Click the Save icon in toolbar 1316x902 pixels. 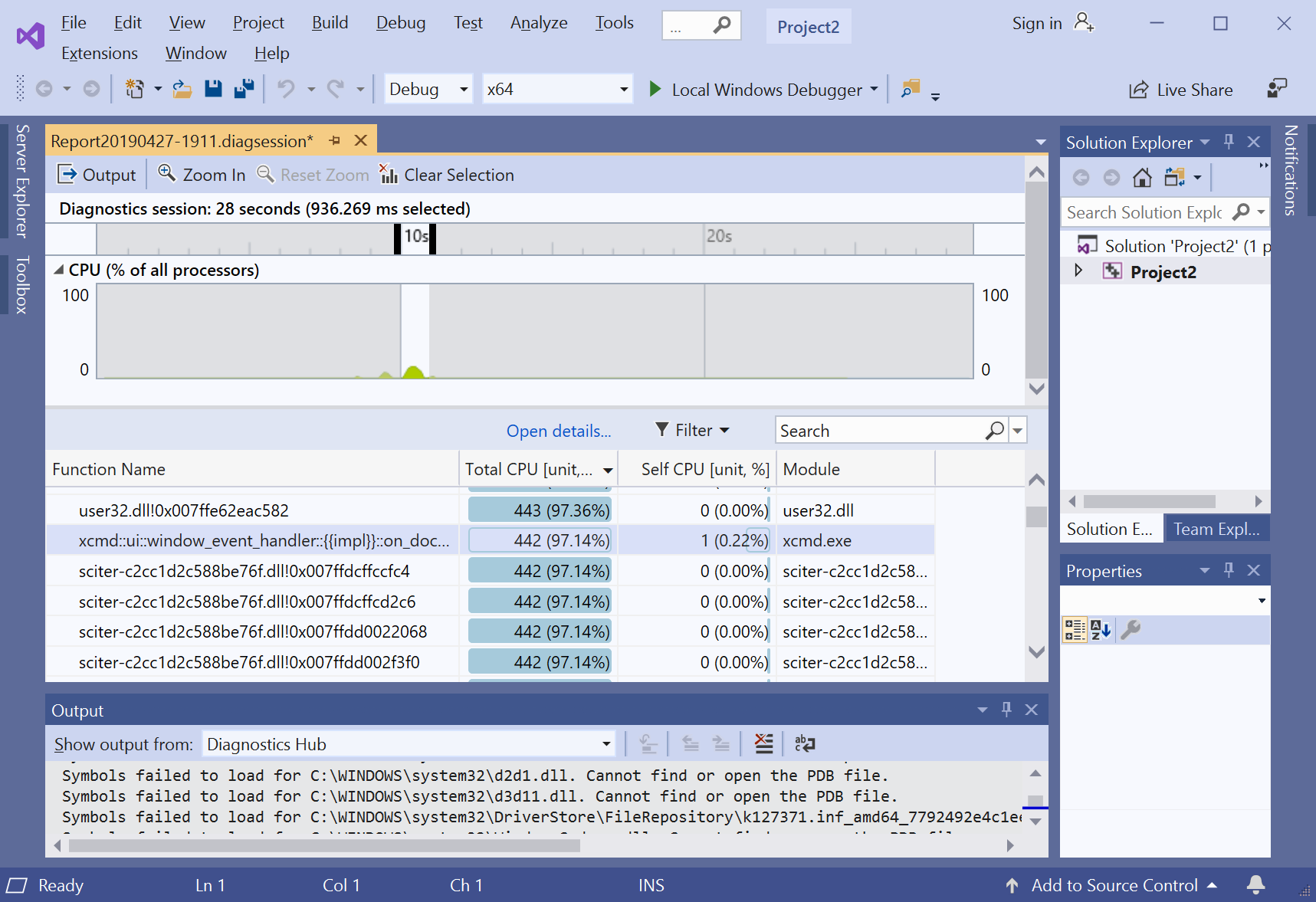coord(213,89)
